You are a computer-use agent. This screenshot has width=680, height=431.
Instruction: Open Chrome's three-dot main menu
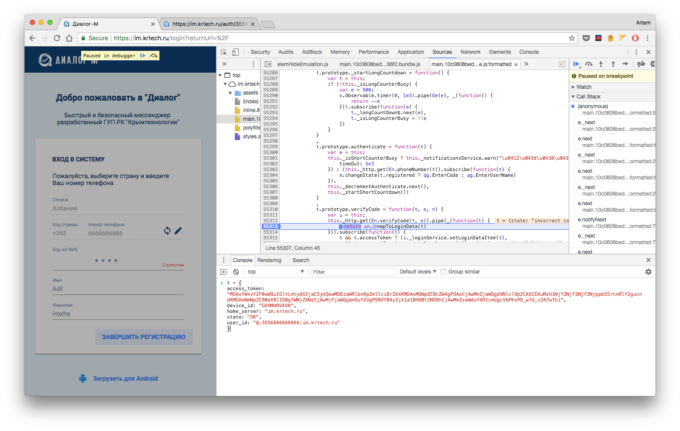pos(647,38)
